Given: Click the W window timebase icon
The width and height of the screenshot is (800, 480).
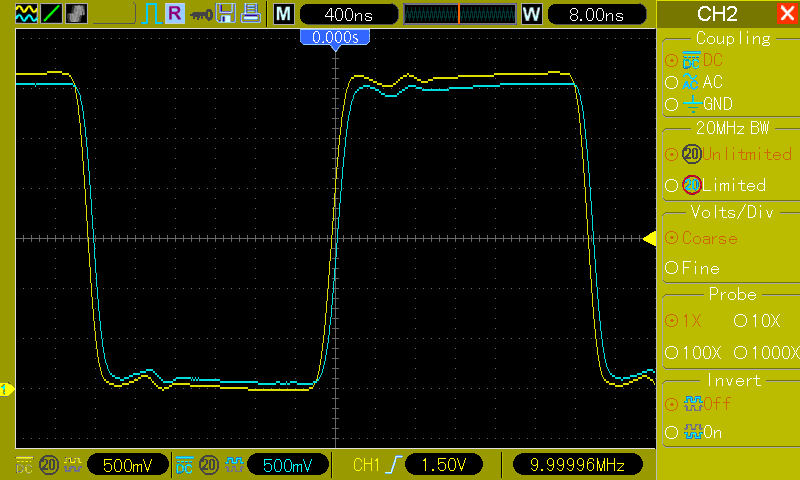Looking at the screenshot, I should pos(531,14).
